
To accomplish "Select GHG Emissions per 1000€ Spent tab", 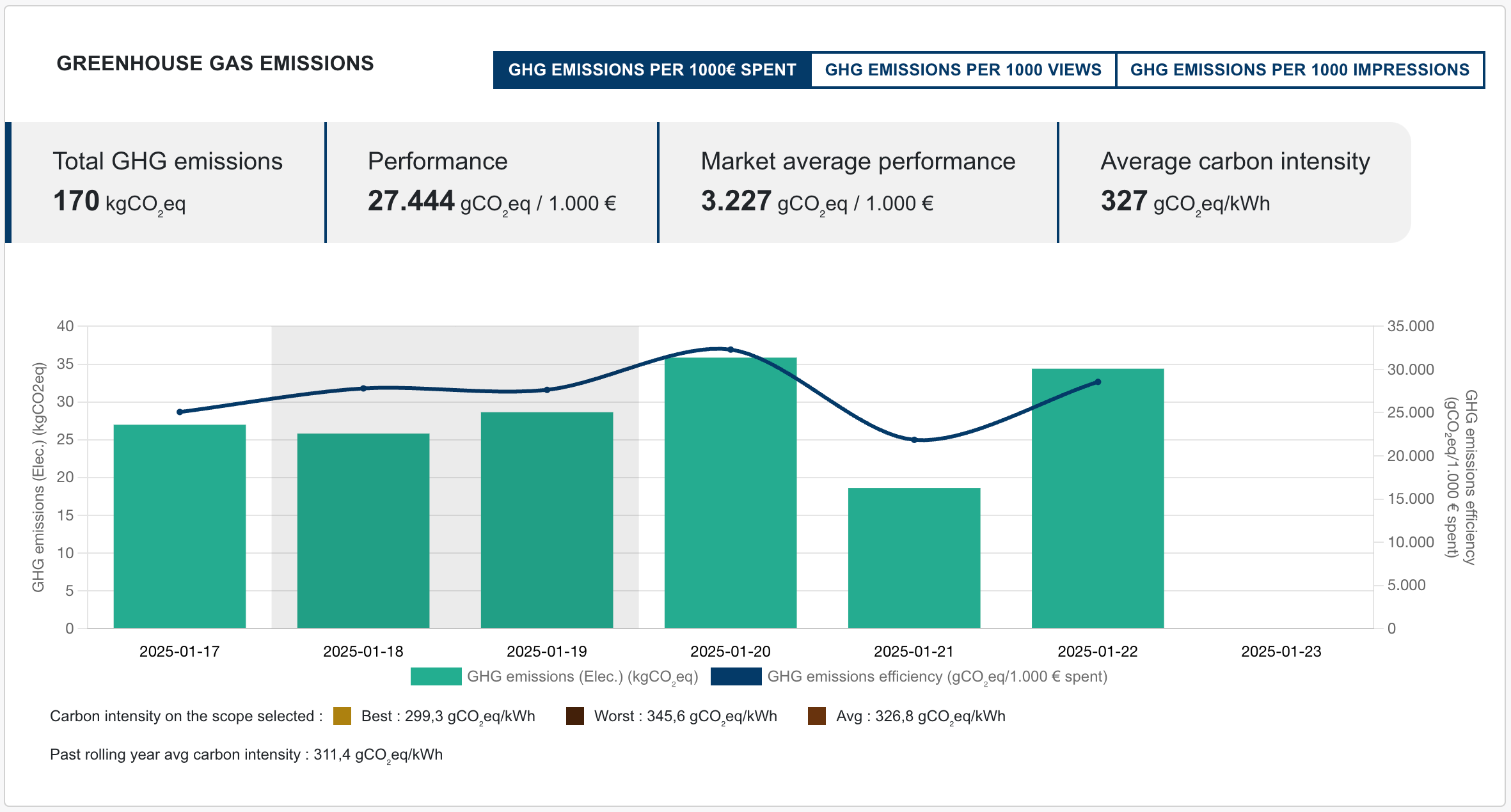I will click(652, 70).
